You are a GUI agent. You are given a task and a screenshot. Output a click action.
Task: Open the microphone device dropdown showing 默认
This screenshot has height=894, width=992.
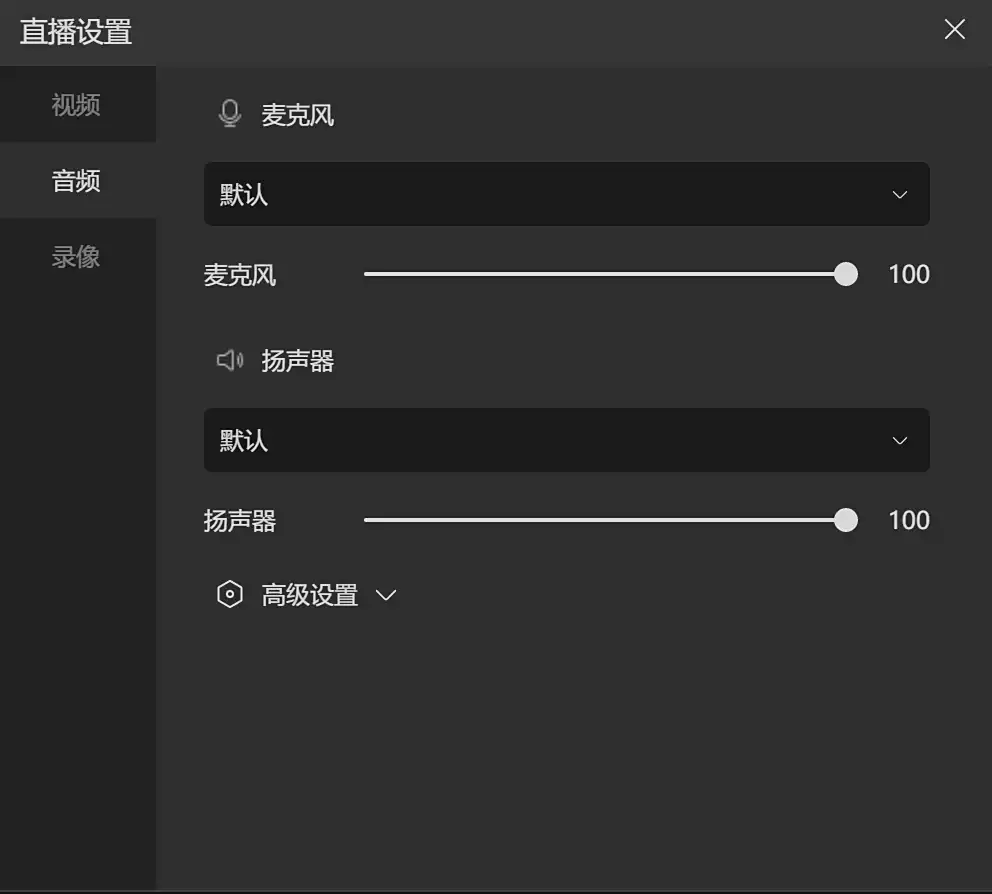pos(567,194)
